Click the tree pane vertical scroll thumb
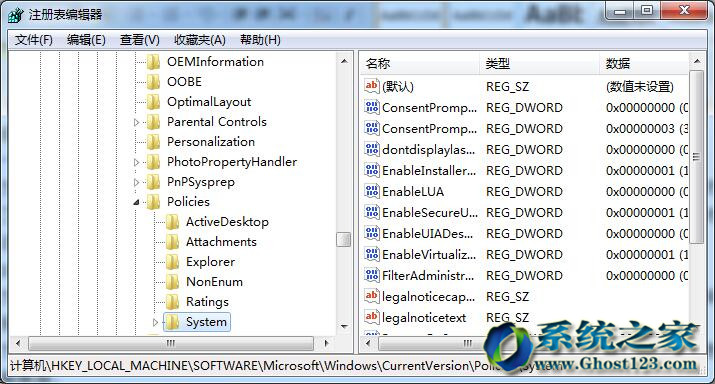The width and height of the screenshot is (715, 384). 344,239
